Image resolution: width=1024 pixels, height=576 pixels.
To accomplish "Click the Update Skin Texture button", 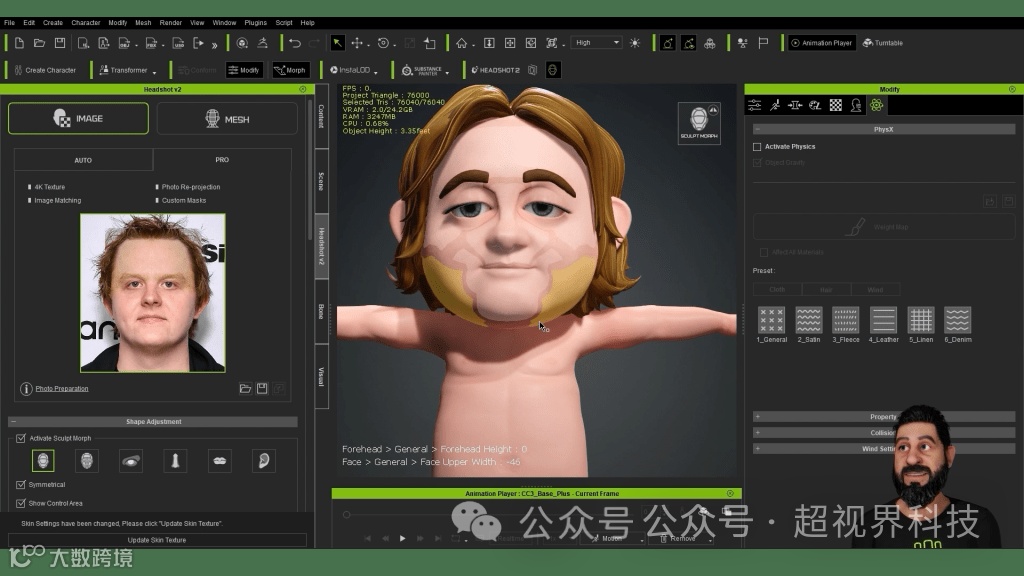I will pyautogui.click(x=156, y=540).
